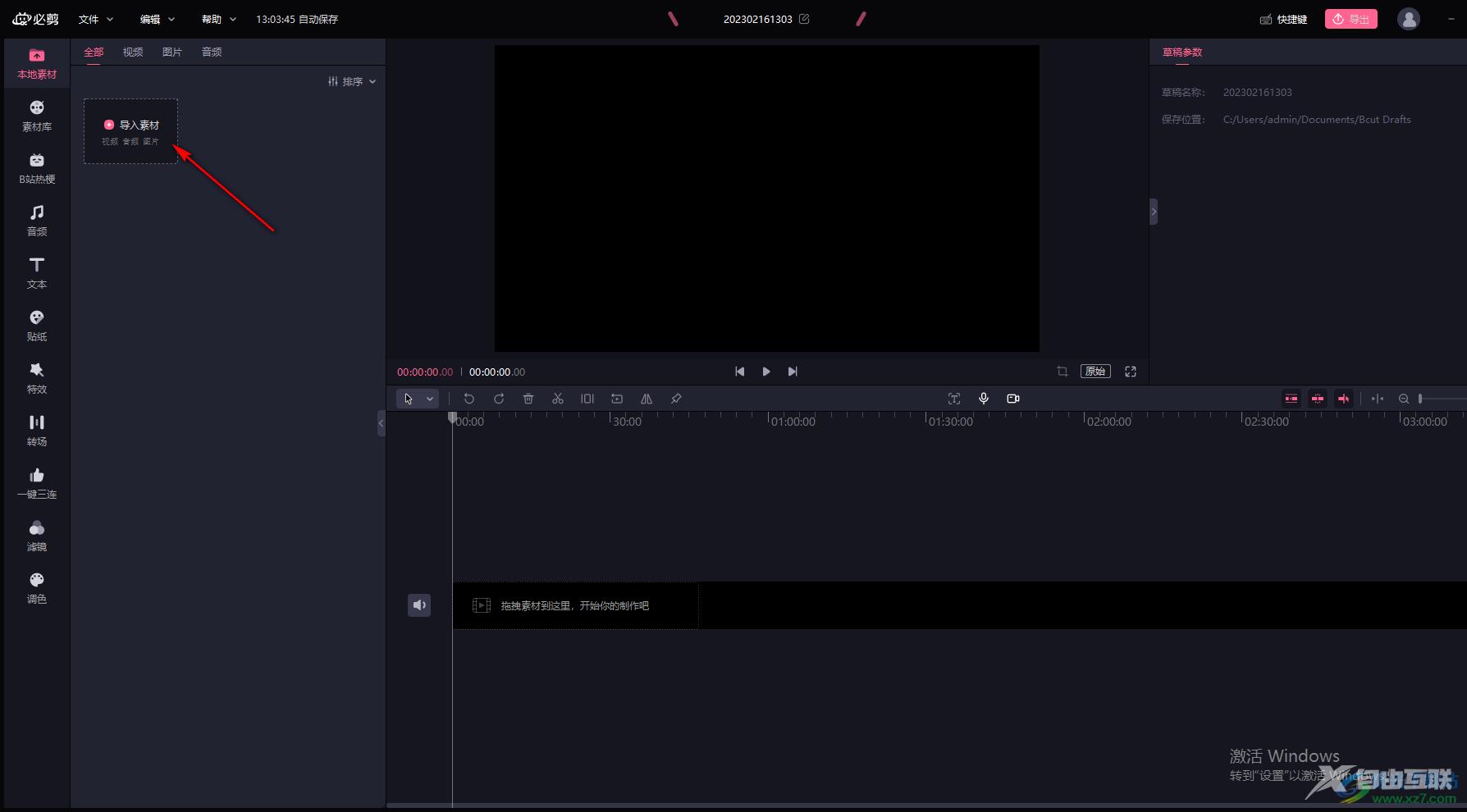Open the 文件 menu
The width and height of the screenshot is (1467, 812).
point(96,19)
